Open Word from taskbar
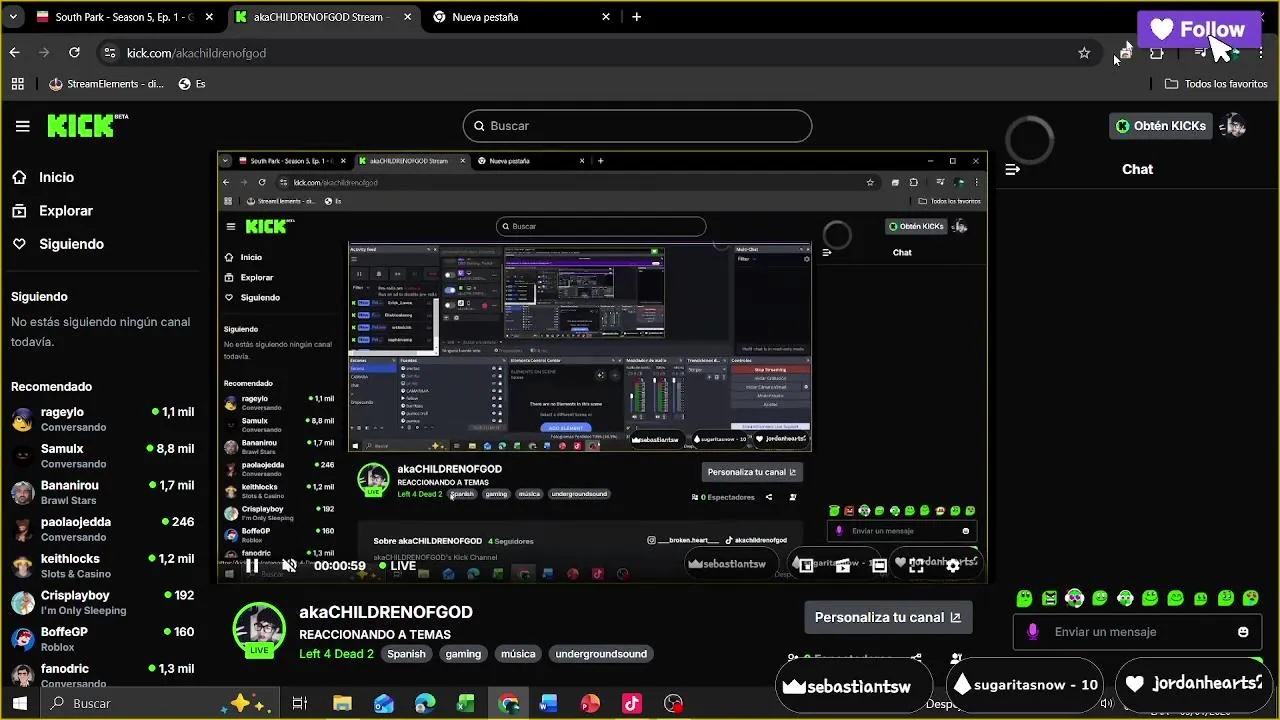 click(x=548, y=704)
